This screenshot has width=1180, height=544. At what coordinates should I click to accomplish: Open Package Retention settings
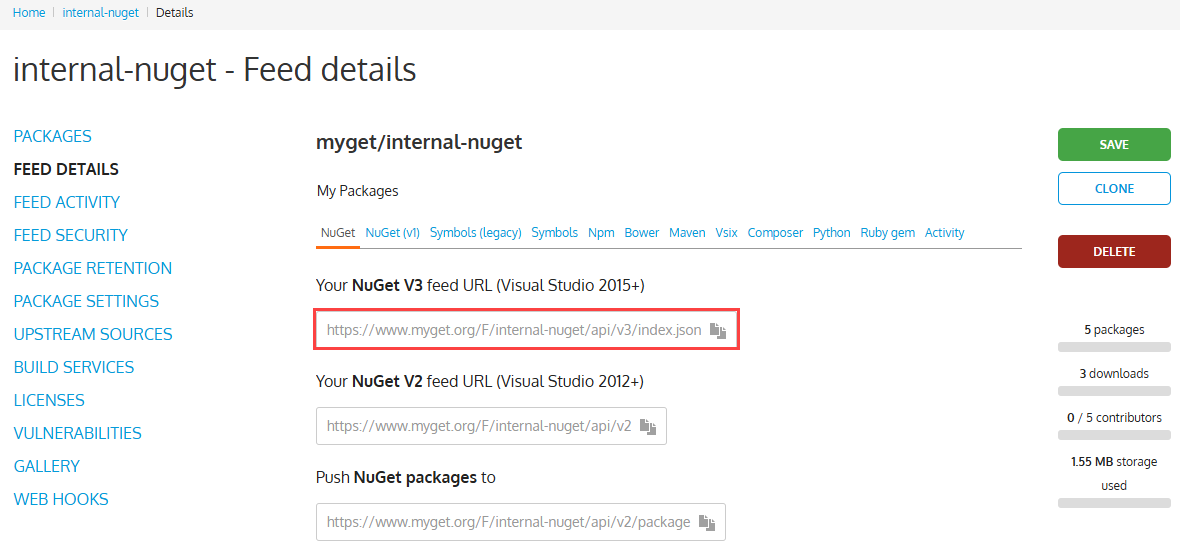pos(93,269)
